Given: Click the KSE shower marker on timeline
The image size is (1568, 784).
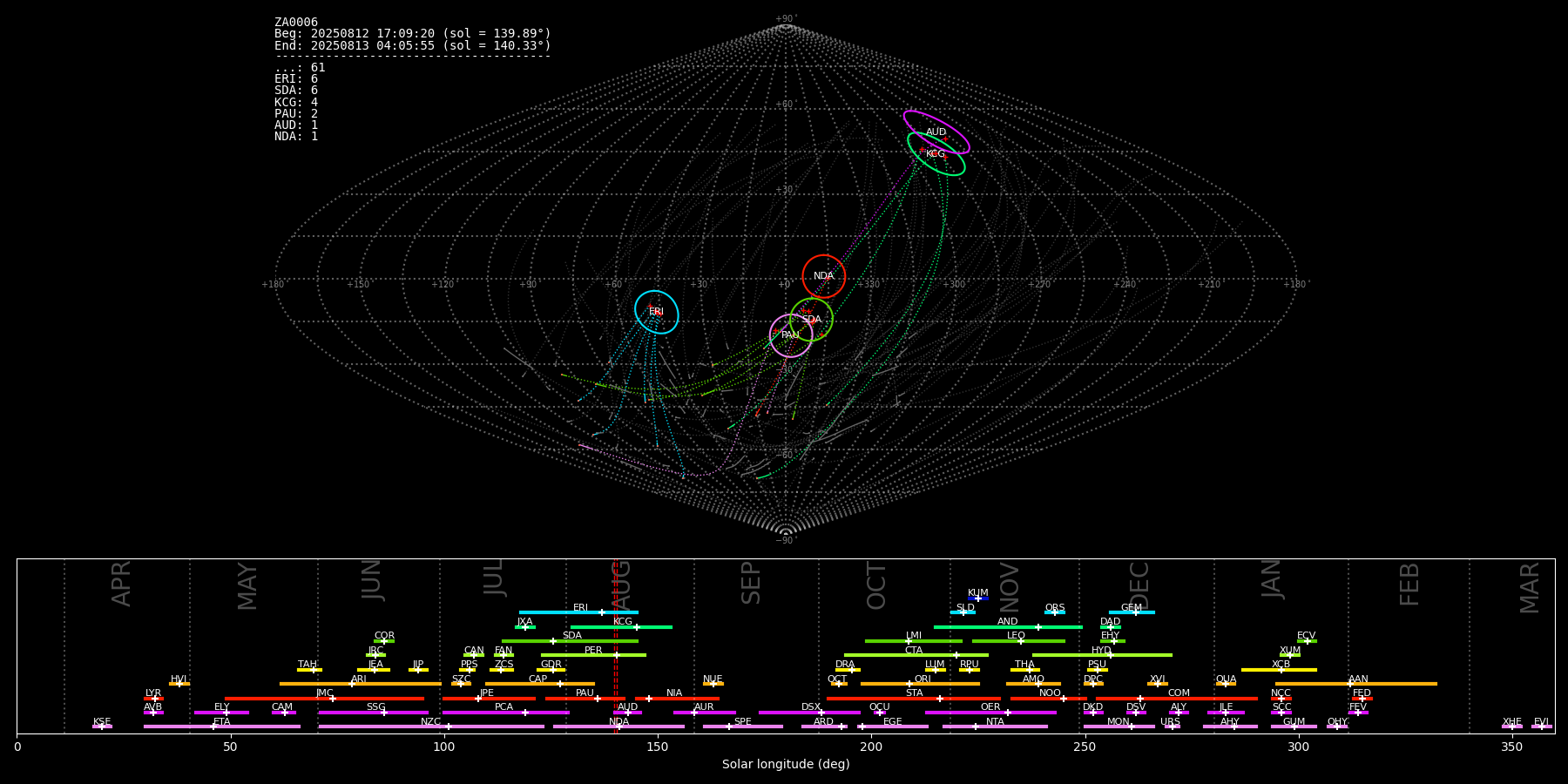Looking at the screenshot, I should pyautogui.click(x=102, y=727).
